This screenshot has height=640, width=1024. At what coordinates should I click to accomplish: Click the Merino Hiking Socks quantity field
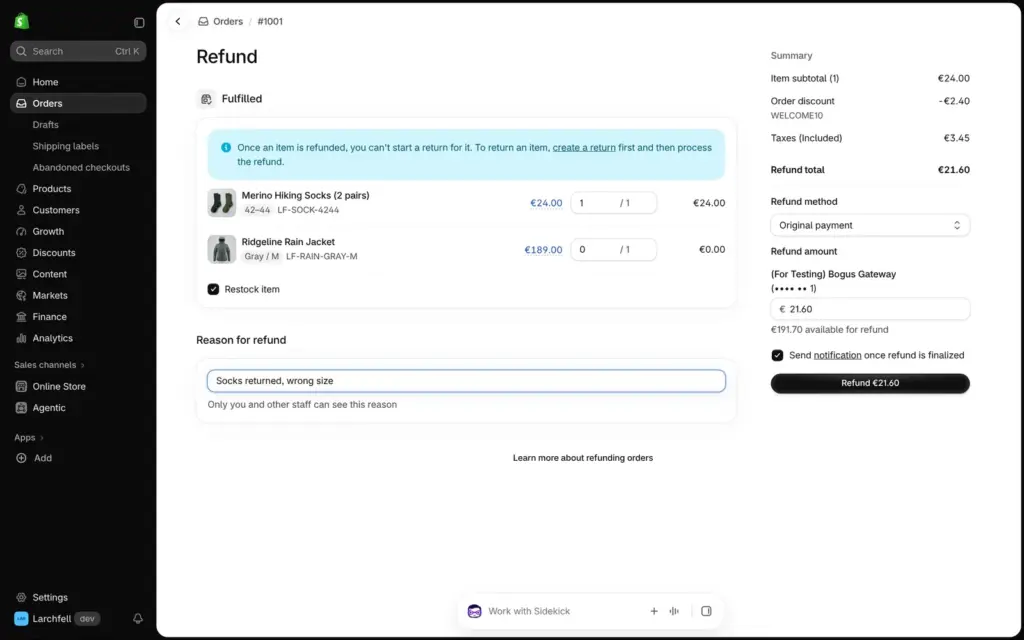click(613, 203)
